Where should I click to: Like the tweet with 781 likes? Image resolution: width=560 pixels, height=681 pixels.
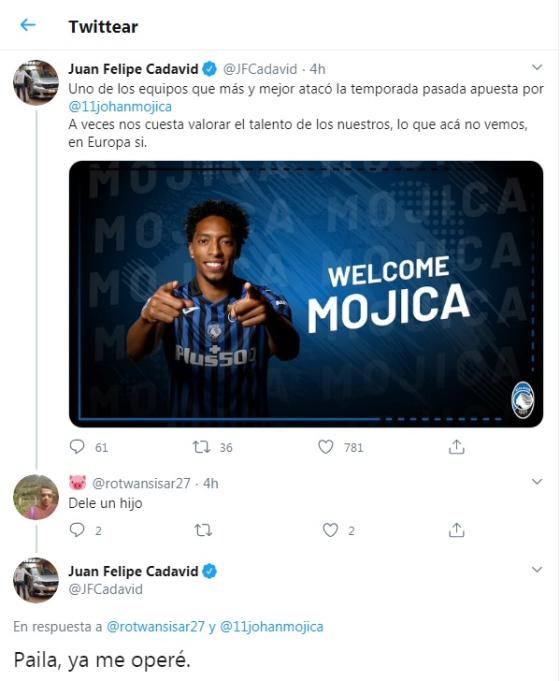[325, 446]
